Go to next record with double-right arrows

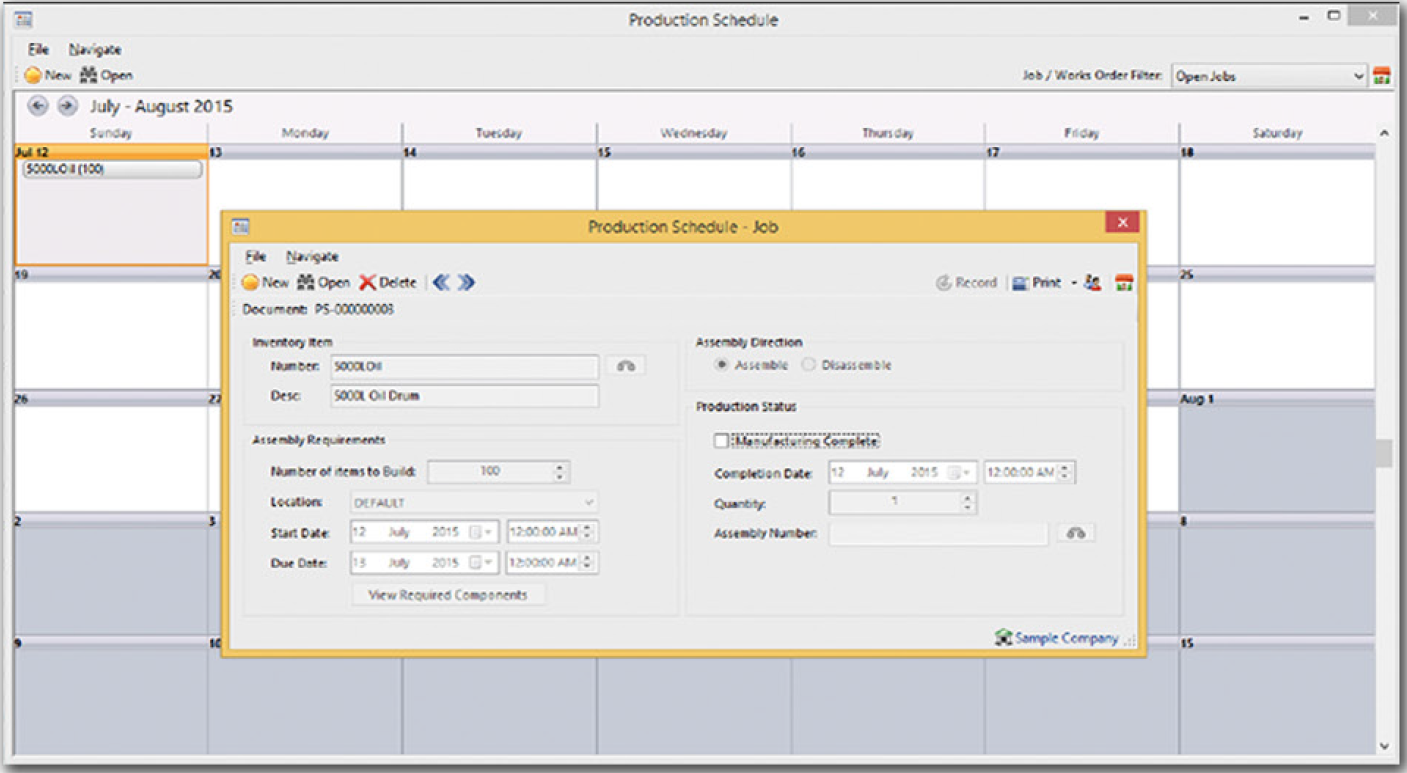click(466, 283)
